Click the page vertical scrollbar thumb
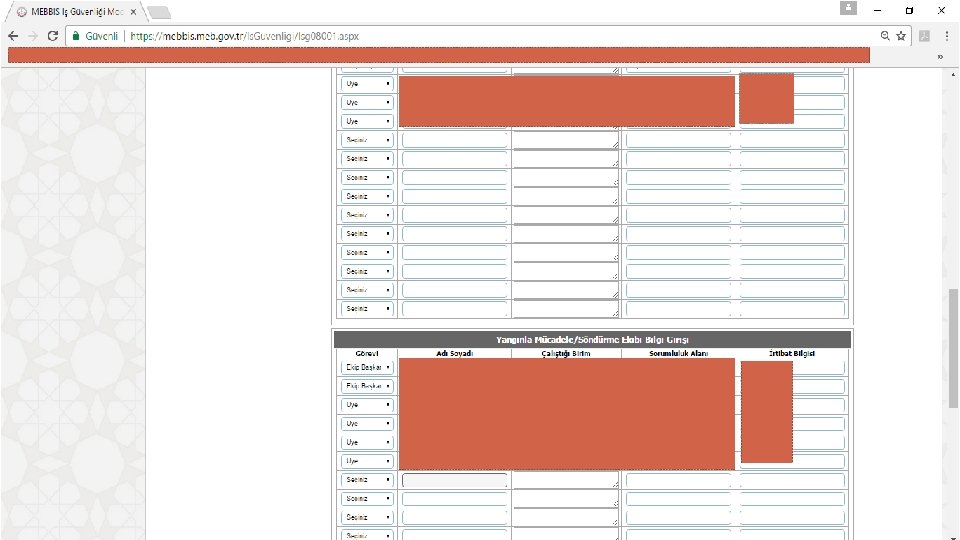Viewport: 960px width, 540px height. (x=953, y=348)
